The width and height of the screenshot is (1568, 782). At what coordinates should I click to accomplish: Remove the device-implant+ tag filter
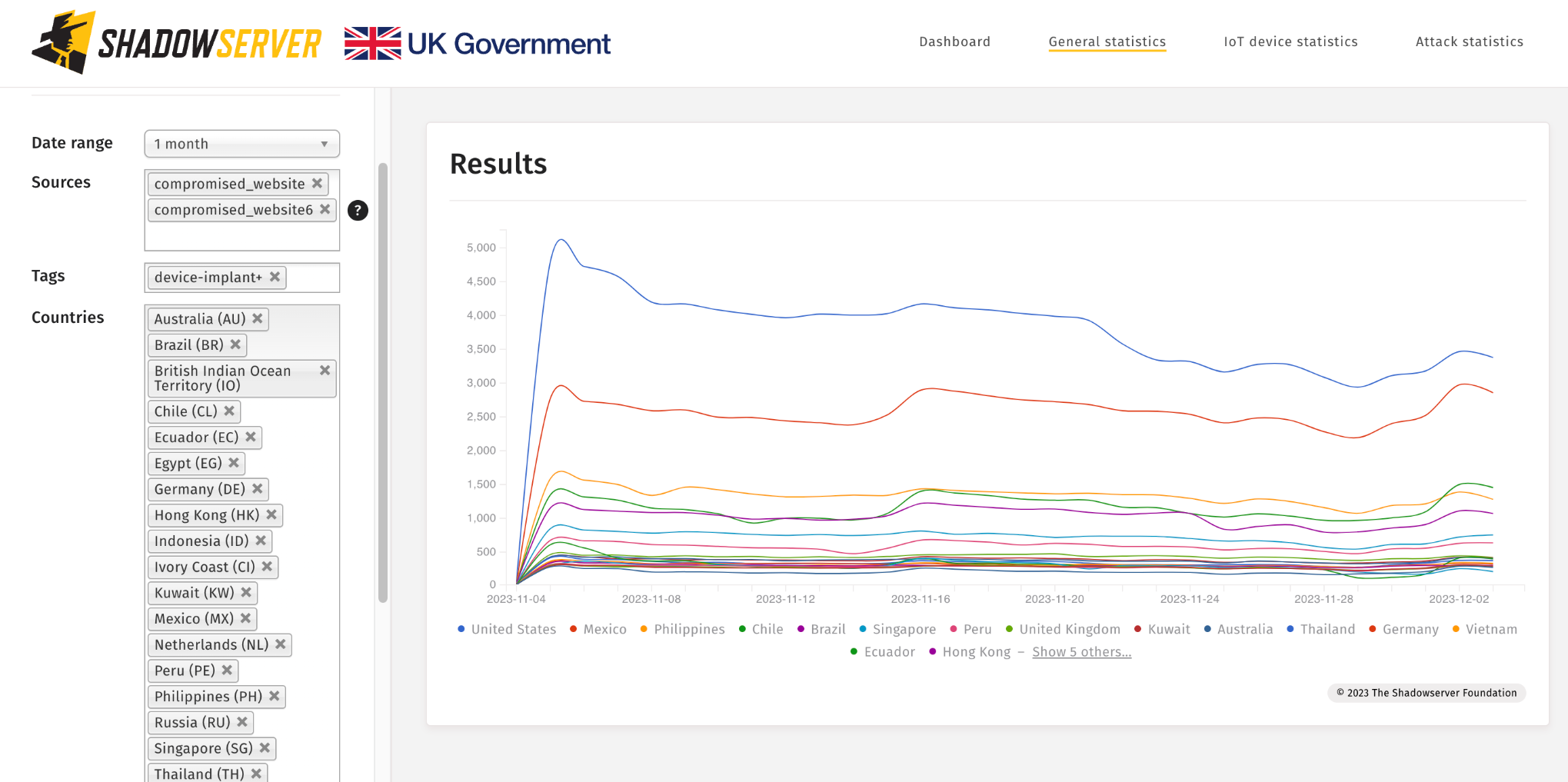[275, 278]
